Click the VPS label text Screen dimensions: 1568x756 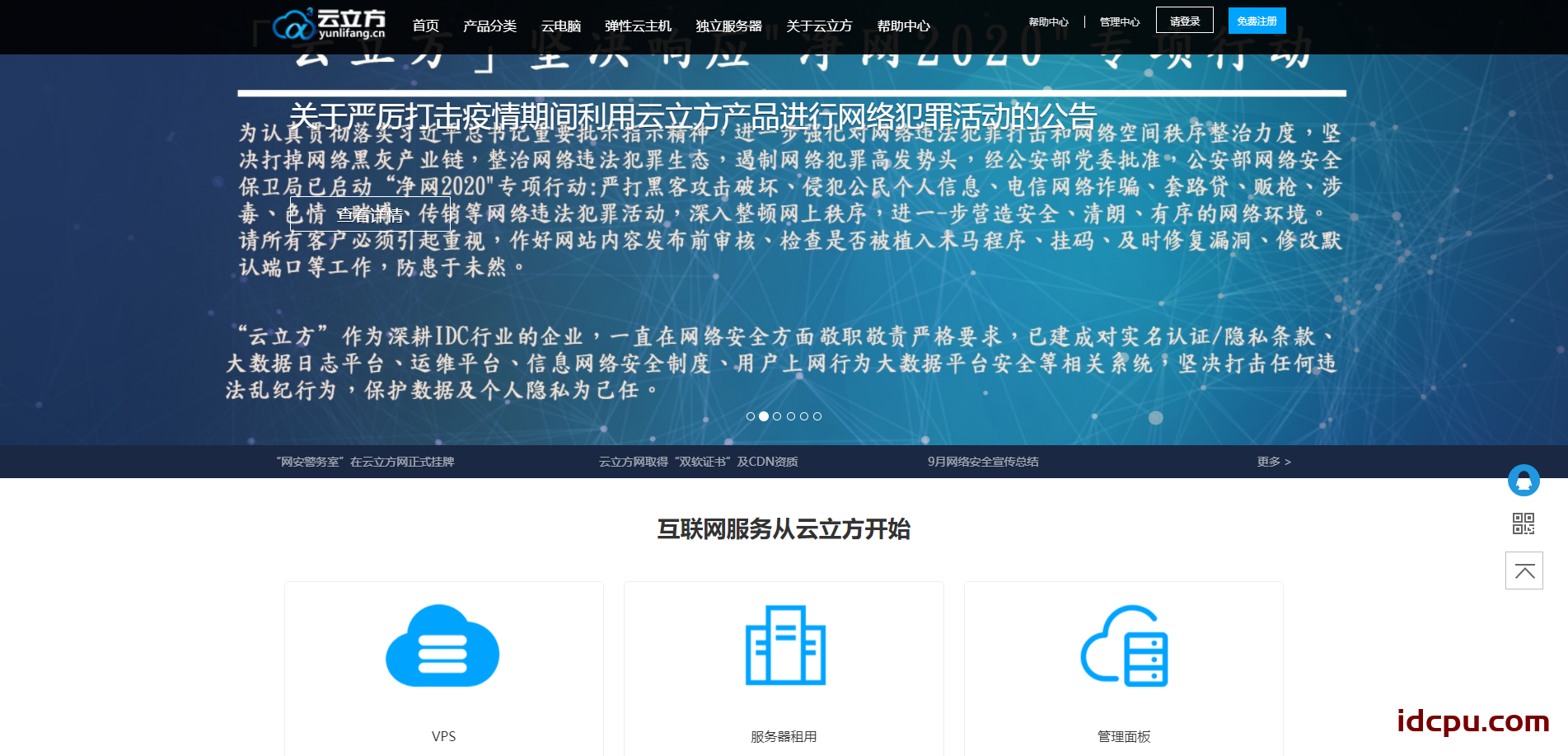pyautogui.click(x=443, y=736)
